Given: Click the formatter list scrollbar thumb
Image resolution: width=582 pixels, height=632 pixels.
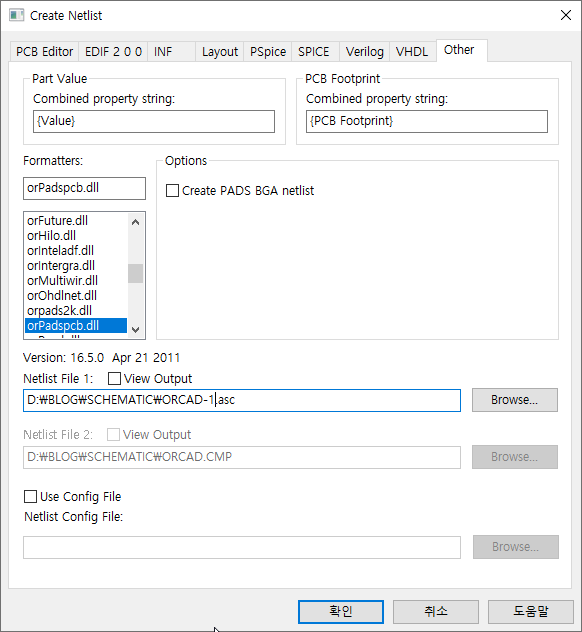Looking at the screenshot, I should pyautogui.click(x=135, y=273).
